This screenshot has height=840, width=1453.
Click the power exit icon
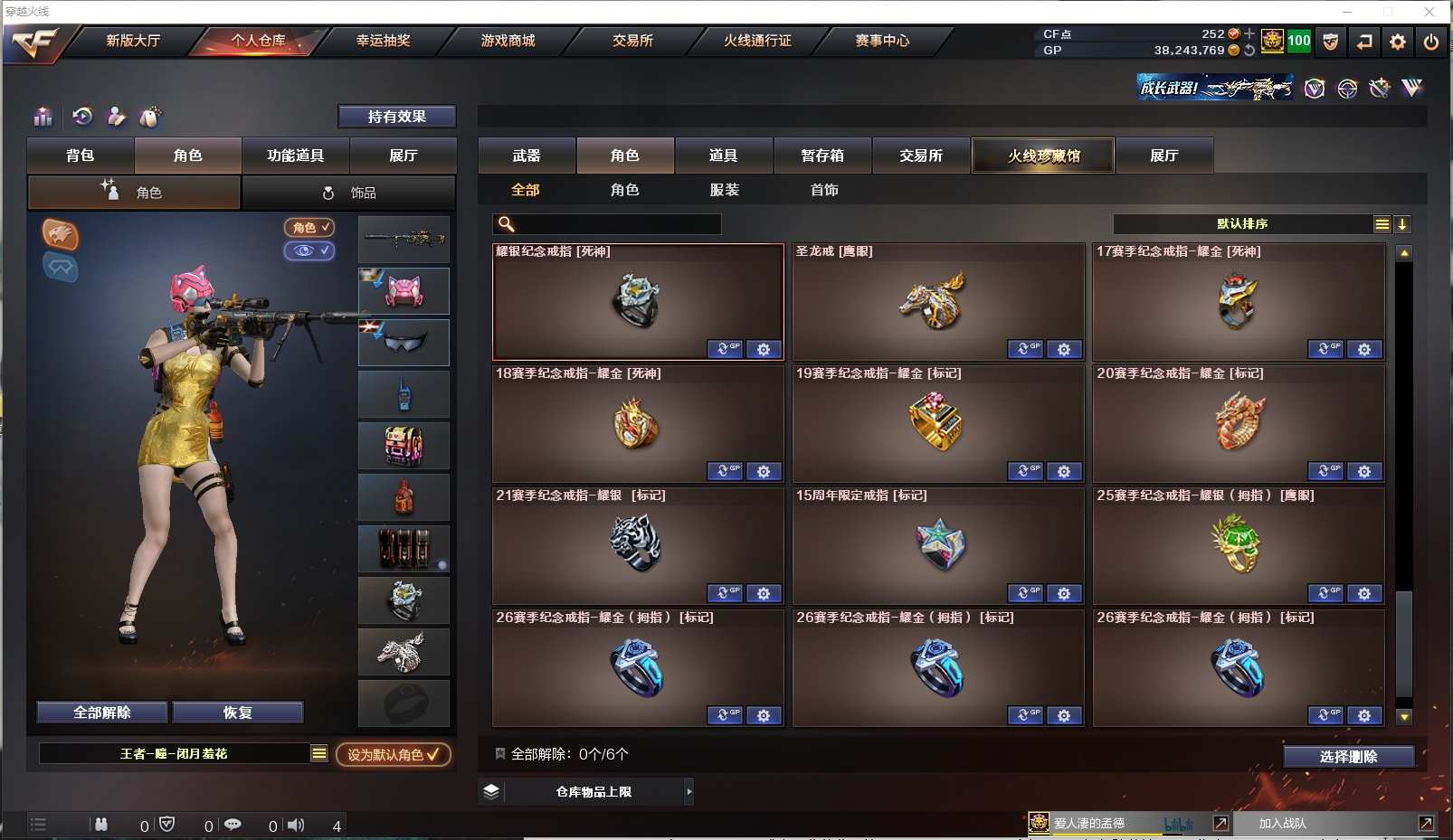[x=1431, y=42]
